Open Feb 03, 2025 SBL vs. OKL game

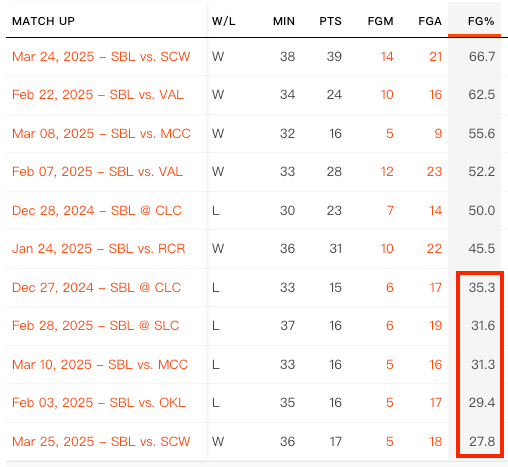click(99, 403)
